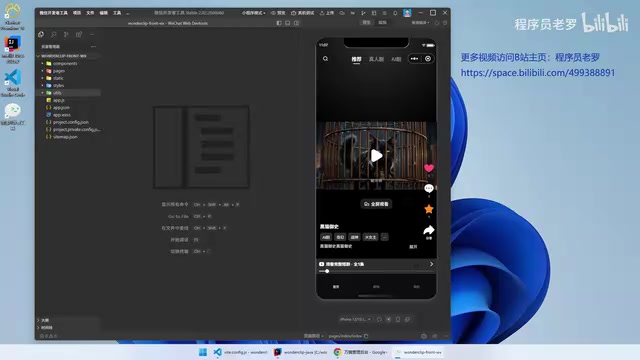Open more options ellipsis in the activity bar
This screenshot has height=360, width=640.
point(92,34)
